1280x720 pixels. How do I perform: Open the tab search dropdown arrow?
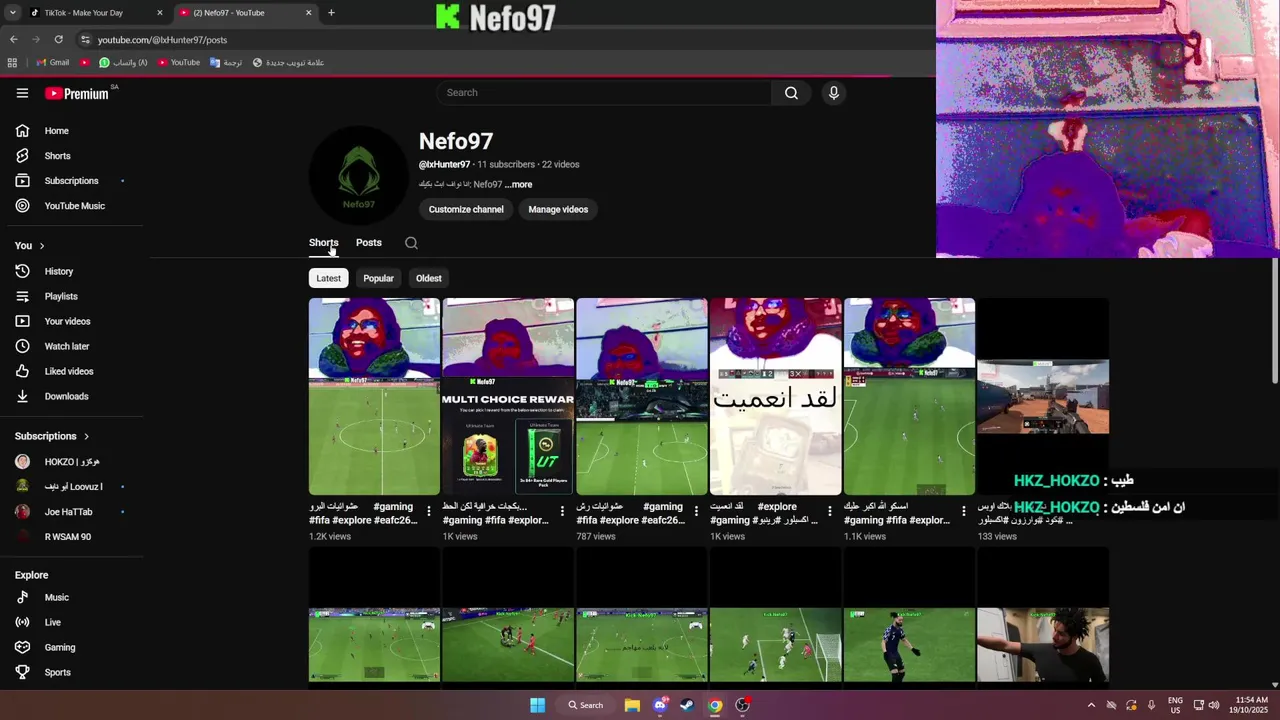point(12,13)
